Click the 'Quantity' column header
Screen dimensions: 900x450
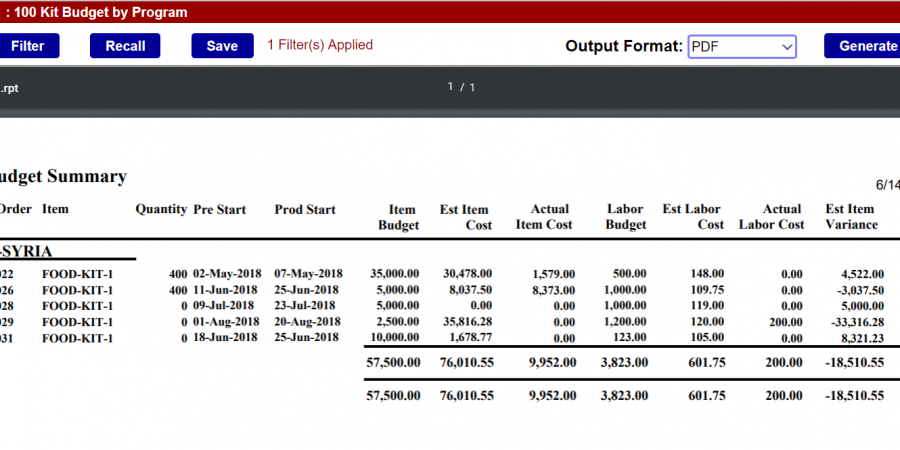pos(161,209)
